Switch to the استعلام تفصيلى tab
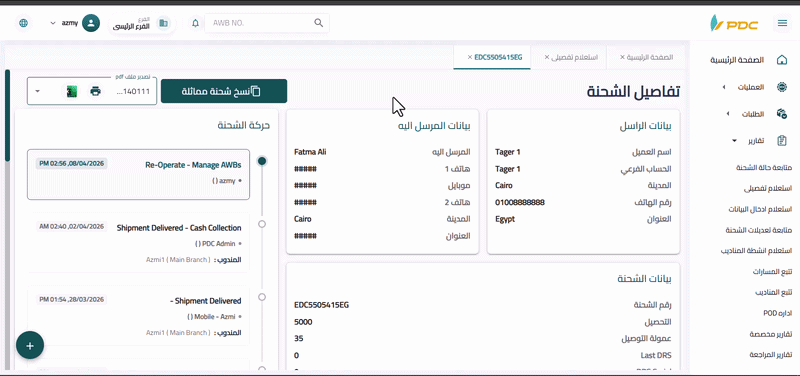This screenshot has height=376, width=800. (x=574, y=57)
